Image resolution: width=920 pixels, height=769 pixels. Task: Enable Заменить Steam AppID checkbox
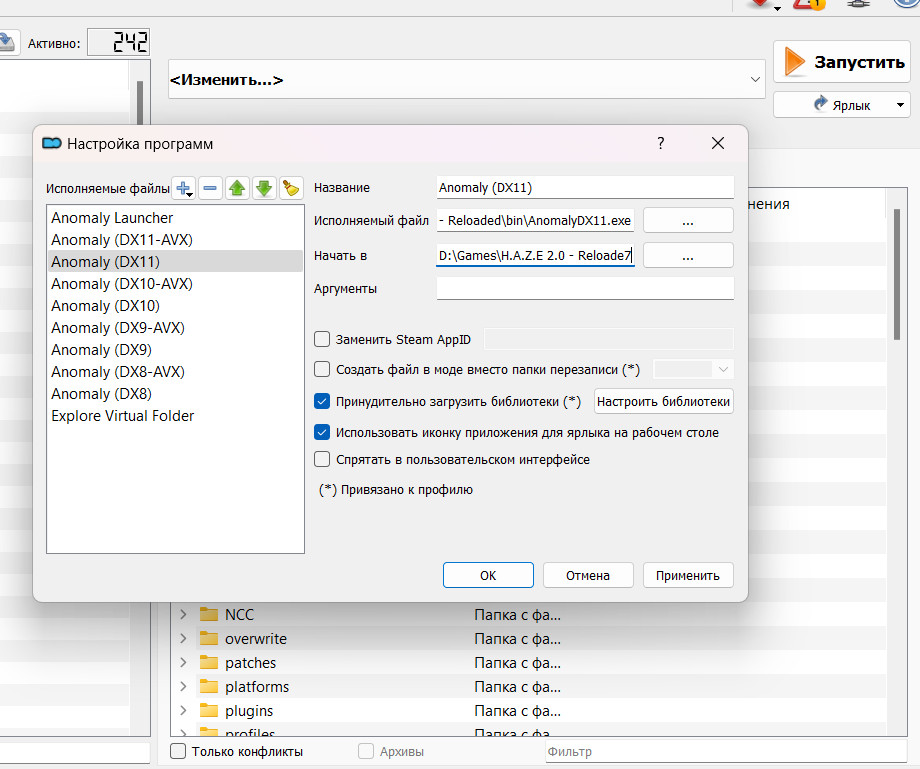pyautogui.click(x=322, y=340)
